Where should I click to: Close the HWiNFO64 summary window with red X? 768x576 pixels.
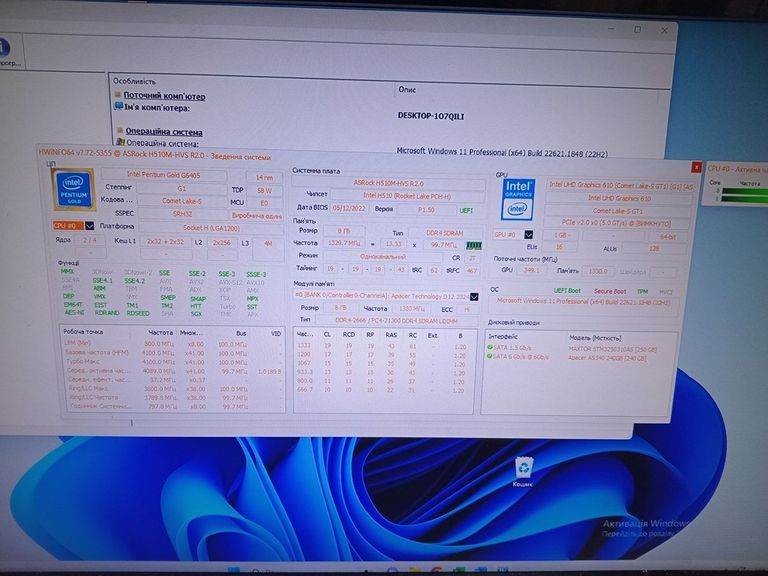point(696,167)
